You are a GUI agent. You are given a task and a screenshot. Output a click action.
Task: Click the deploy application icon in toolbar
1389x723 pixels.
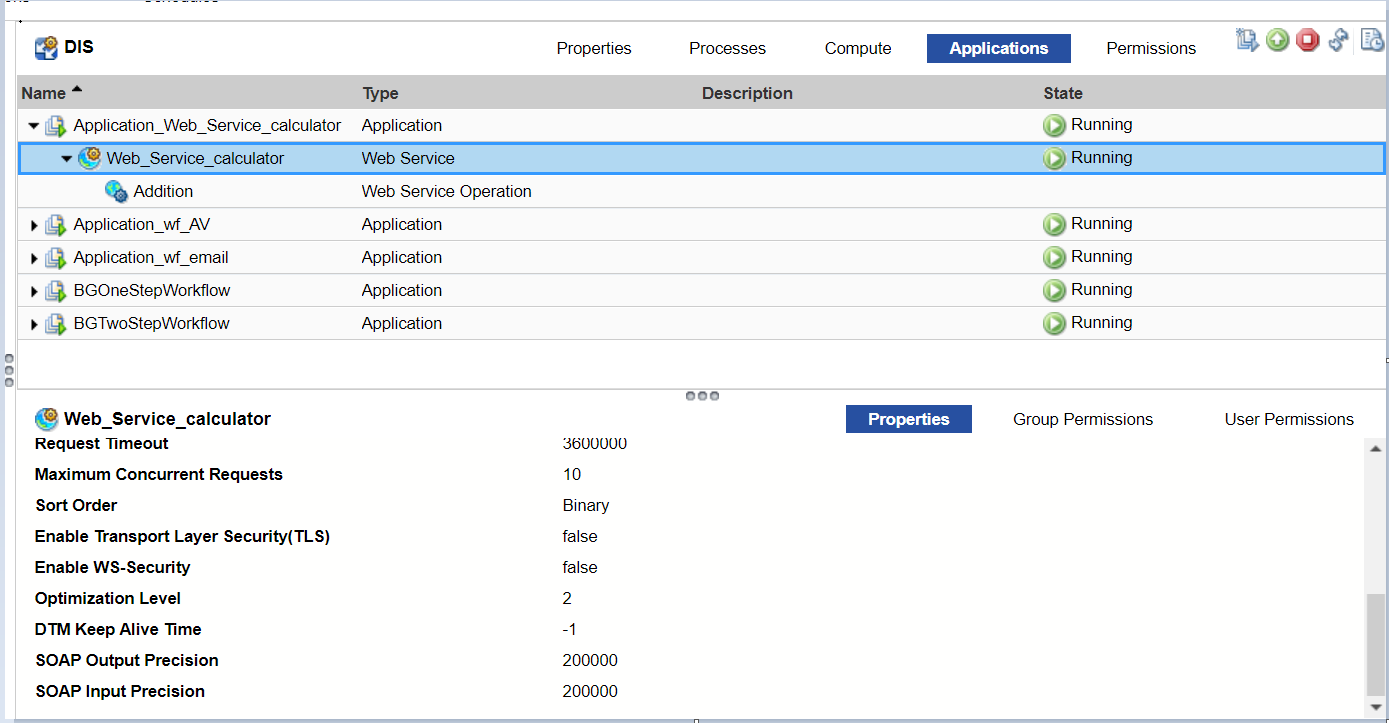(1247, 40)
